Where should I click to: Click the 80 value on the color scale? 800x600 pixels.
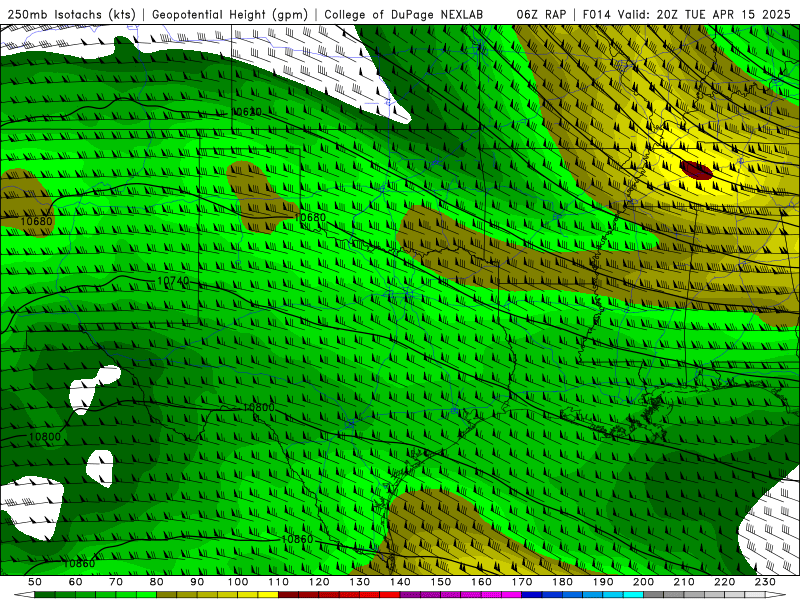(x=157, y=582)
